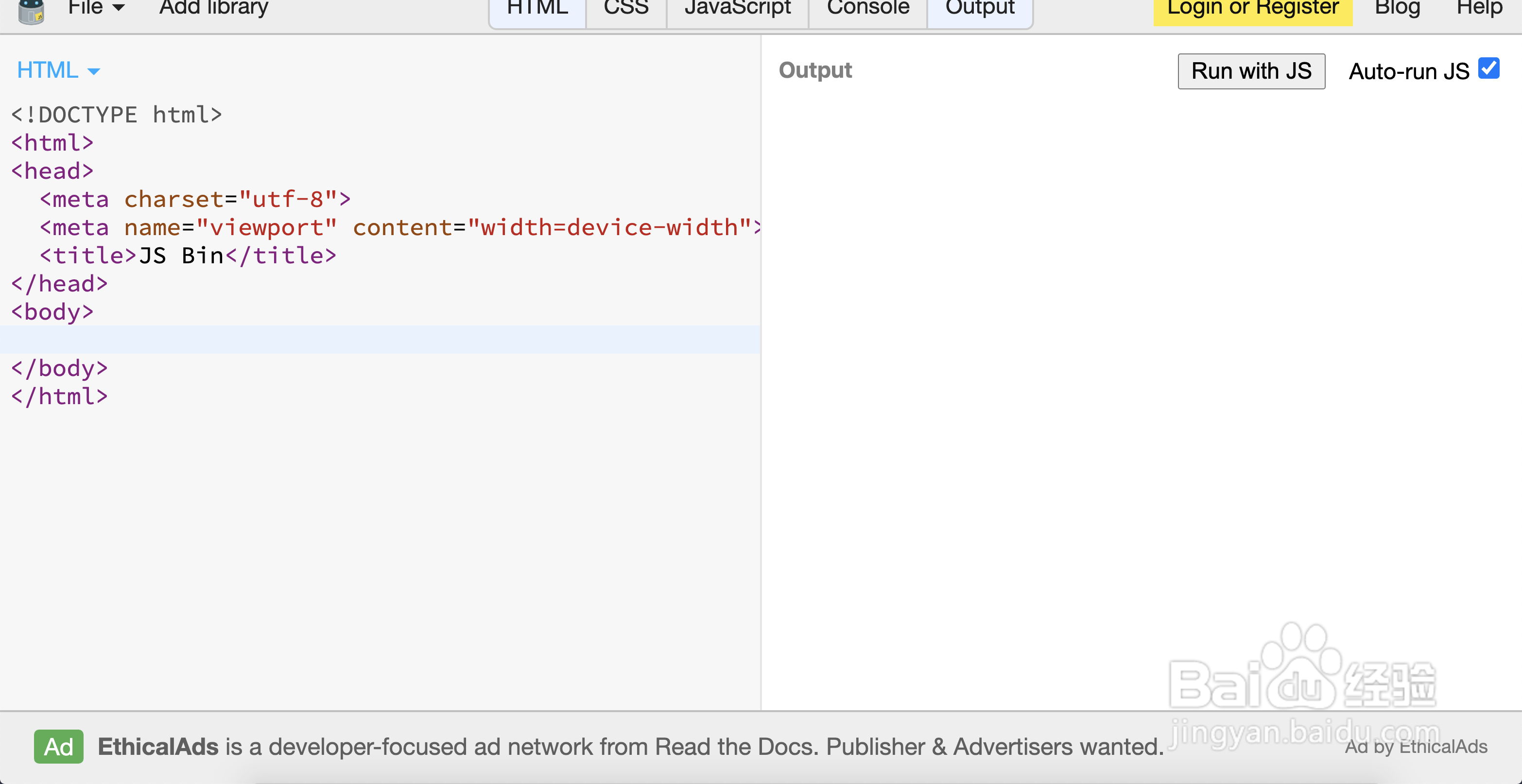The image size is (1522, 784).
Task: Click the green Ad badge icon
Action: point(58,747)
